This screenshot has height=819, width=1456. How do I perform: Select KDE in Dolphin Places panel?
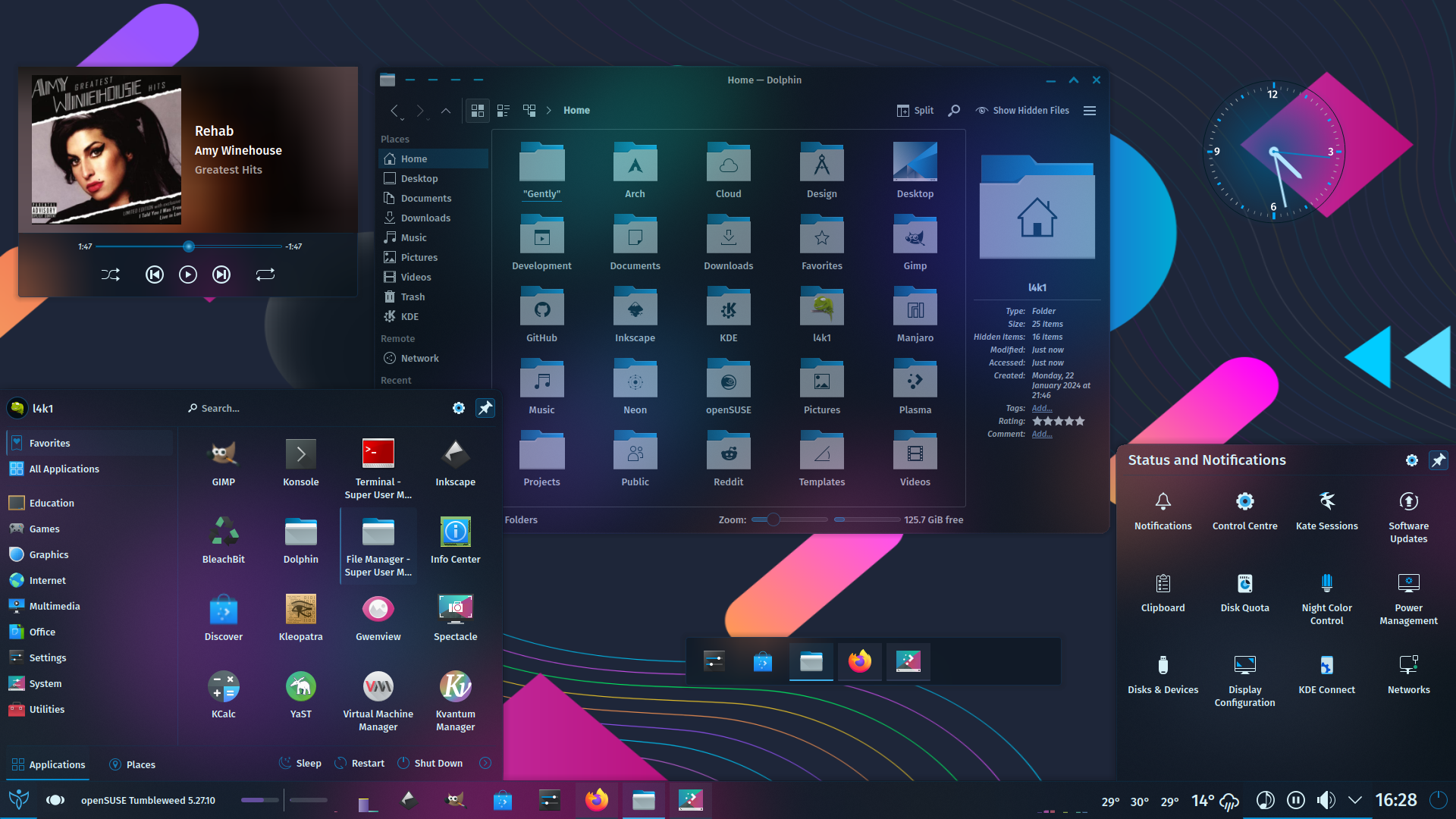[x=433, y=316]
